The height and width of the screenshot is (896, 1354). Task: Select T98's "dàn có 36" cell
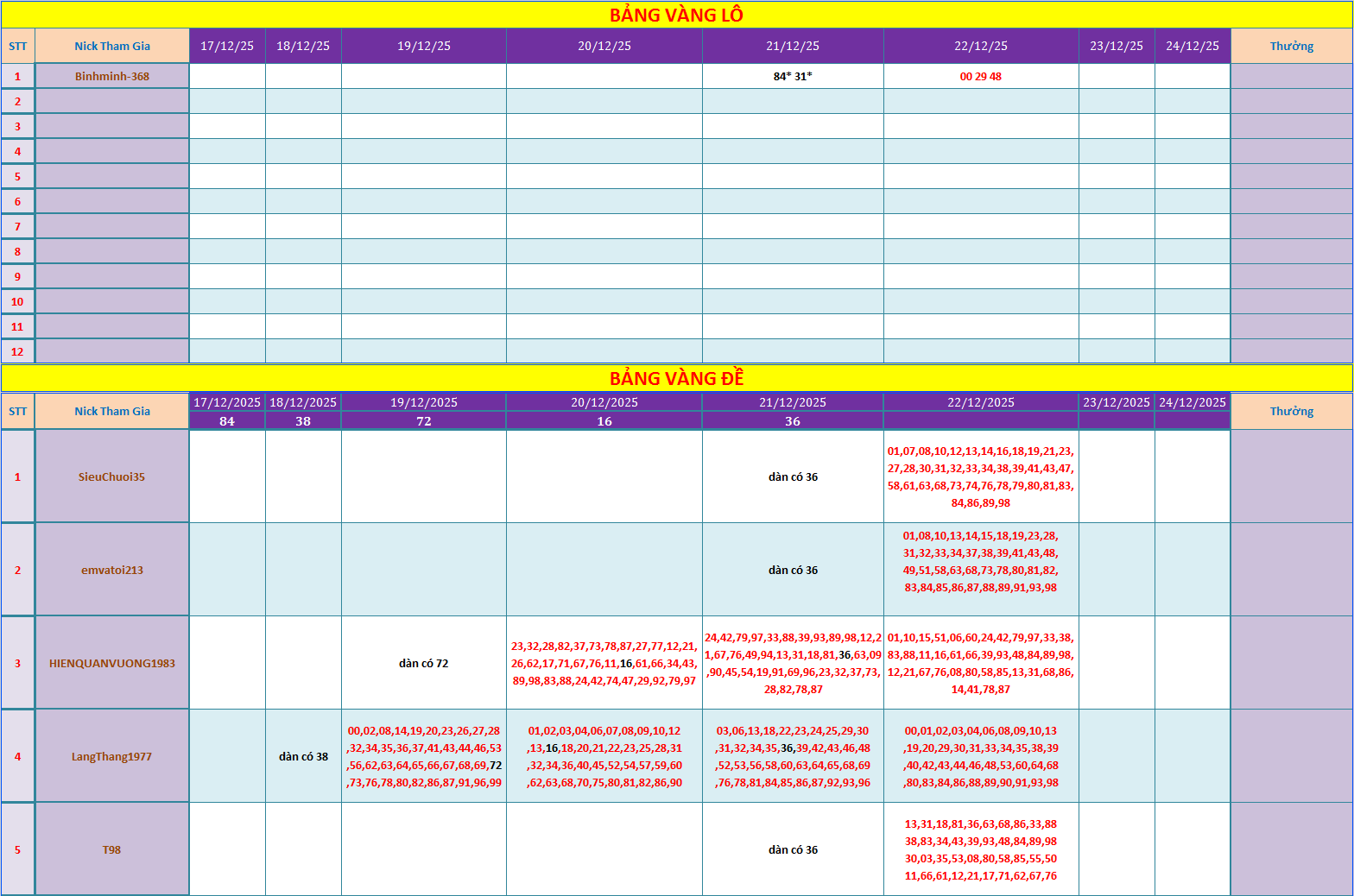coord(793,849)
